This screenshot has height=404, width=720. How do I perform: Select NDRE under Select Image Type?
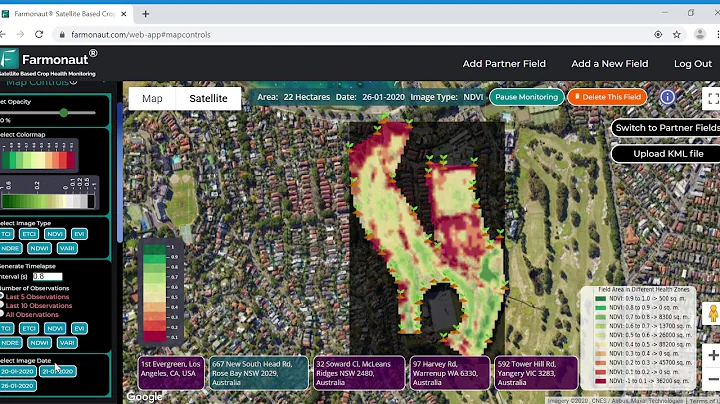click(10, 248)
